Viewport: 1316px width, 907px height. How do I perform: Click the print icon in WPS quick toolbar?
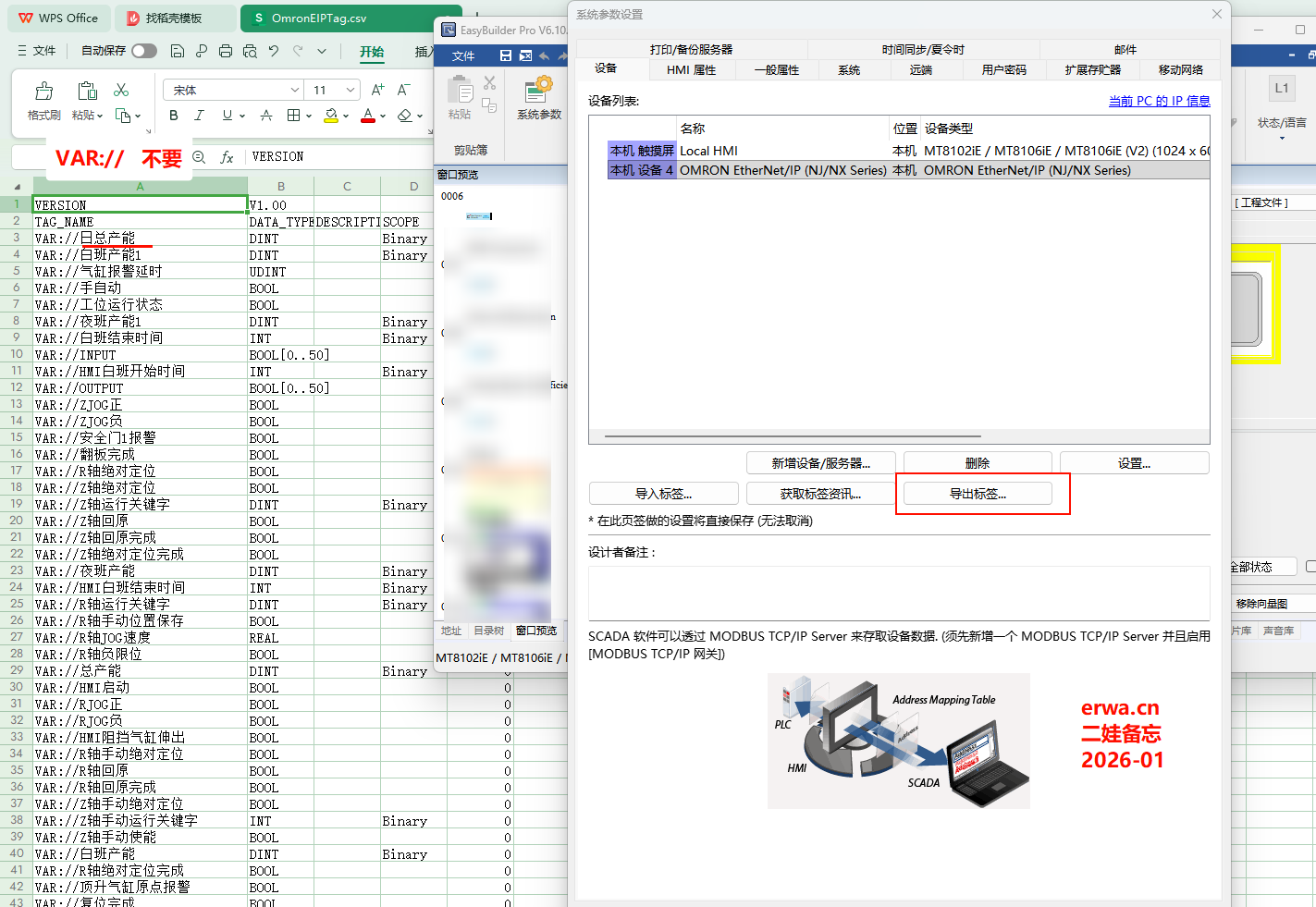tap(226, 51)
